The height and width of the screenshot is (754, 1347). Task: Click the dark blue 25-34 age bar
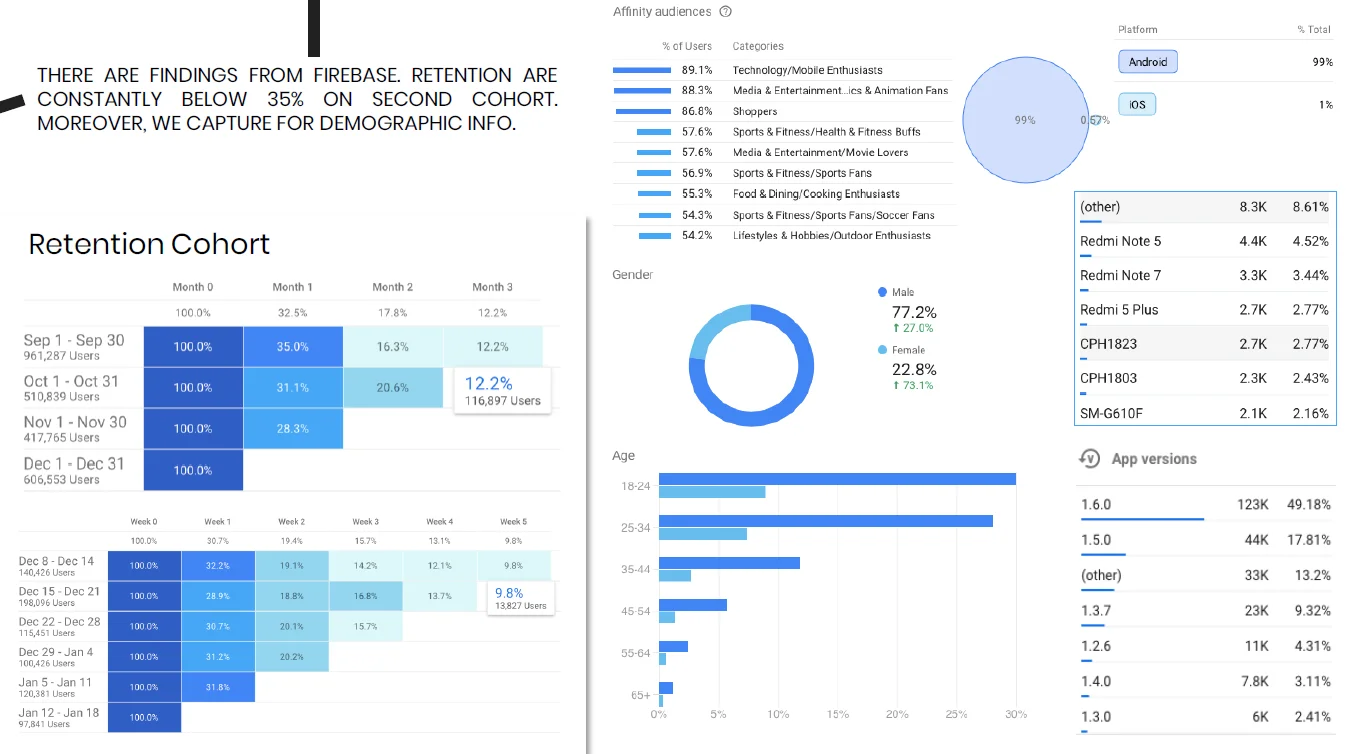[826, 521]
